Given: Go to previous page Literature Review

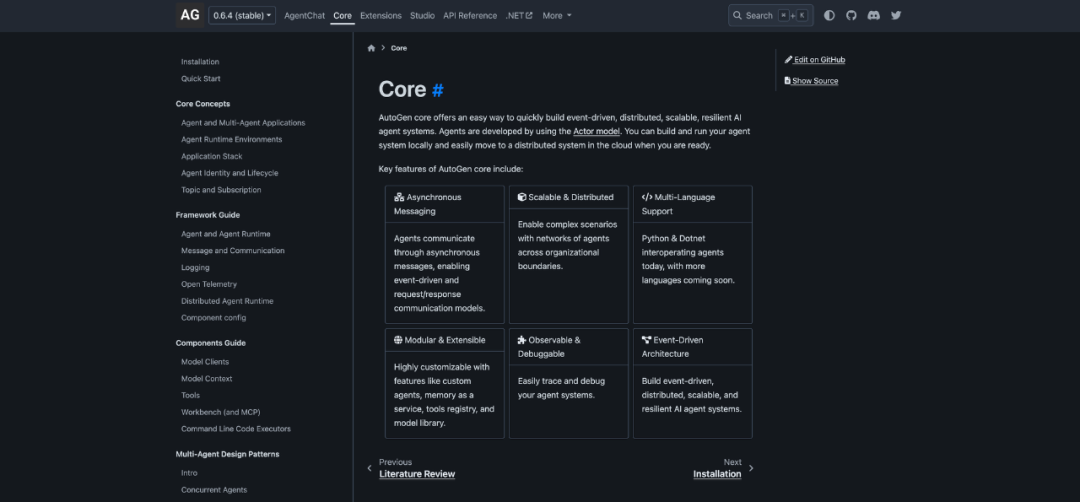Looking at the screenshot, I should point(417,474).
